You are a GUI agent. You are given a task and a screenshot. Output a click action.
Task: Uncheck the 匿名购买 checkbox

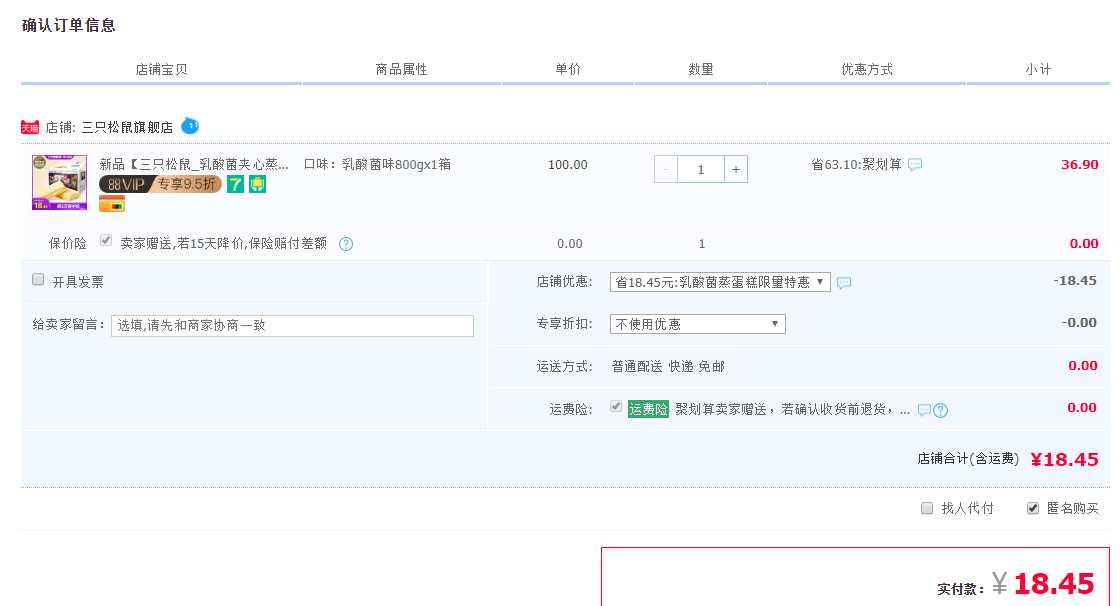[1033, 508]
